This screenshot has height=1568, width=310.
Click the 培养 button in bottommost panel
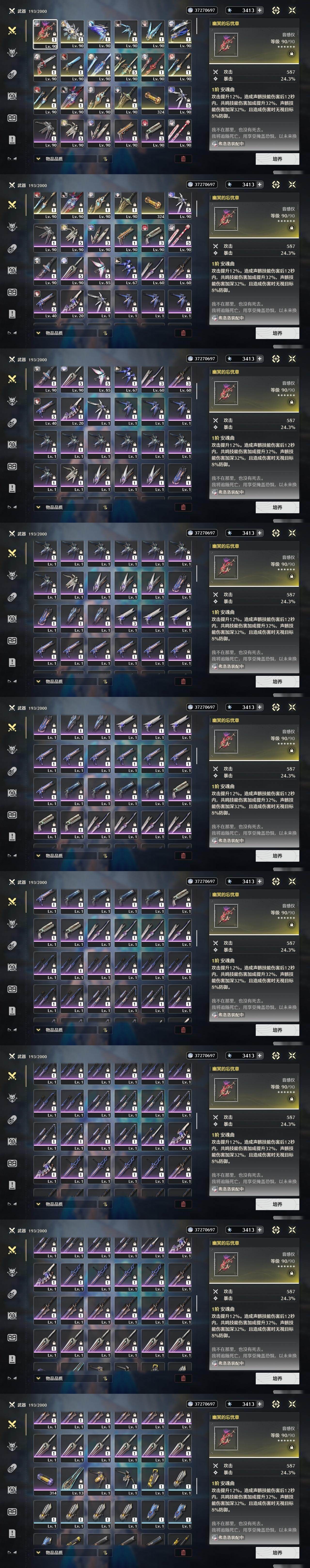click(x=277, y=1553)
